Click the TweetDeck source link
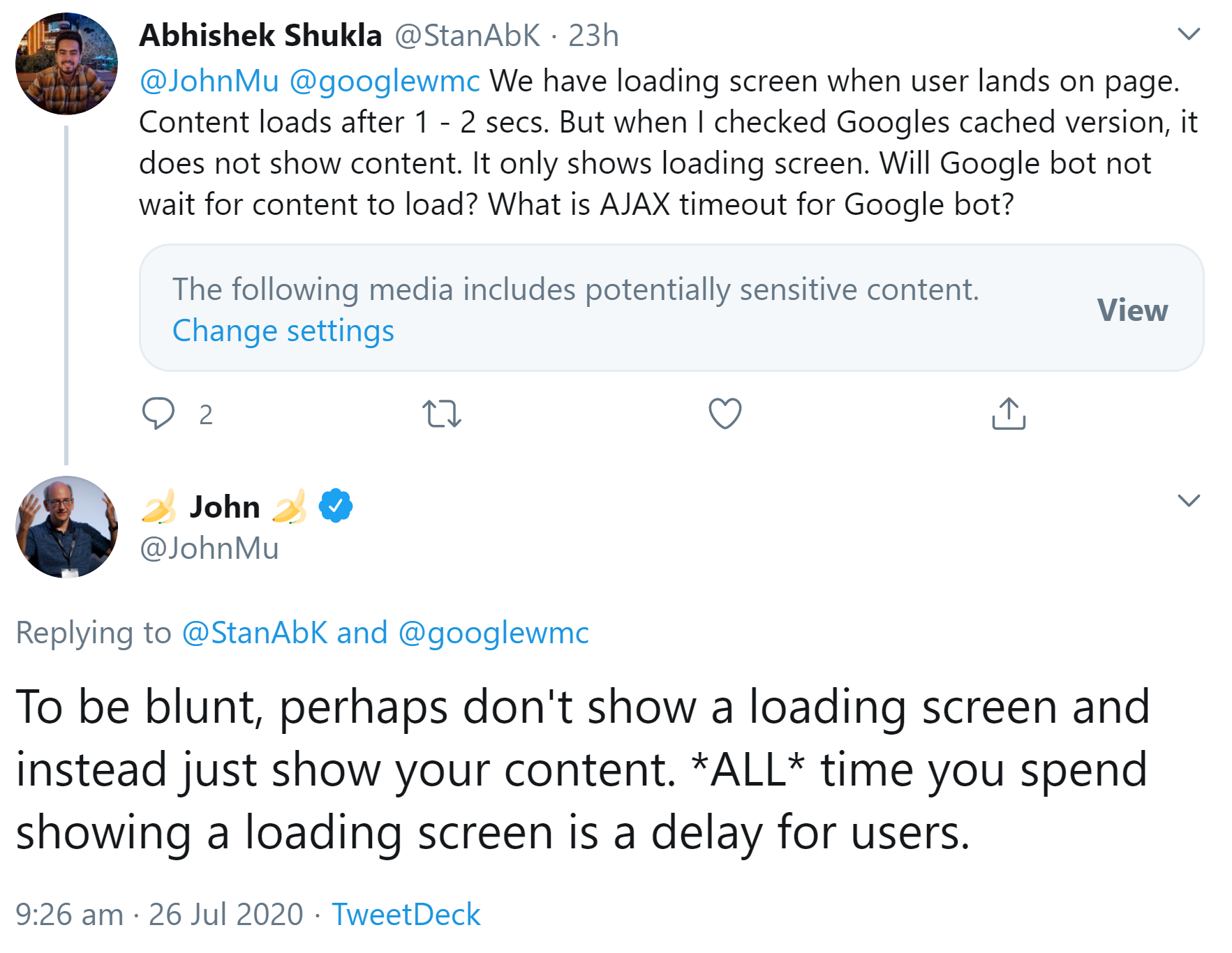This screenshot has height=953, width=1232. [x=406, y=914]
